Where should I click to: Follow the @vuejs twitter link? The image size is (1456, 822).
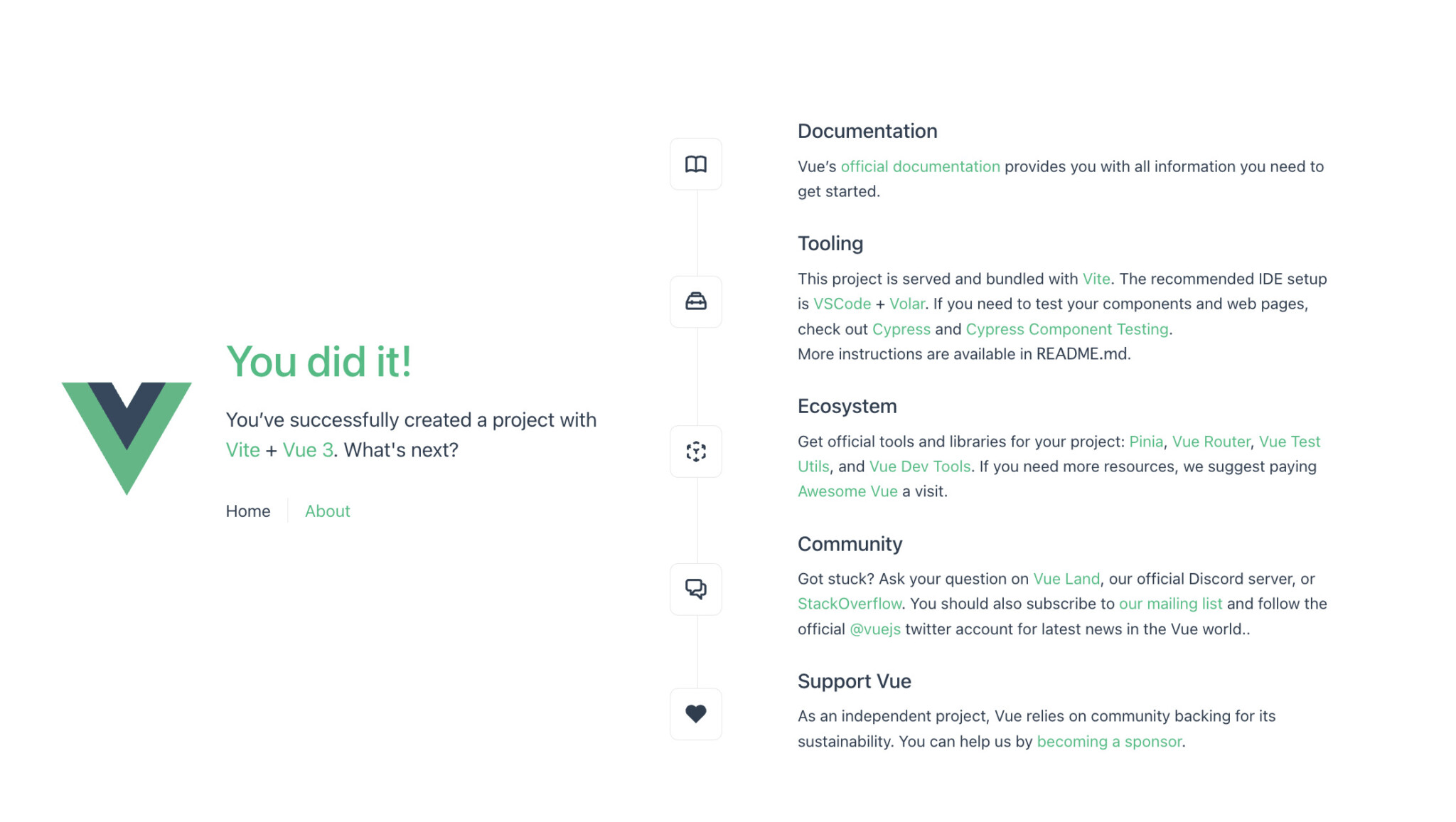coord(875,629)
